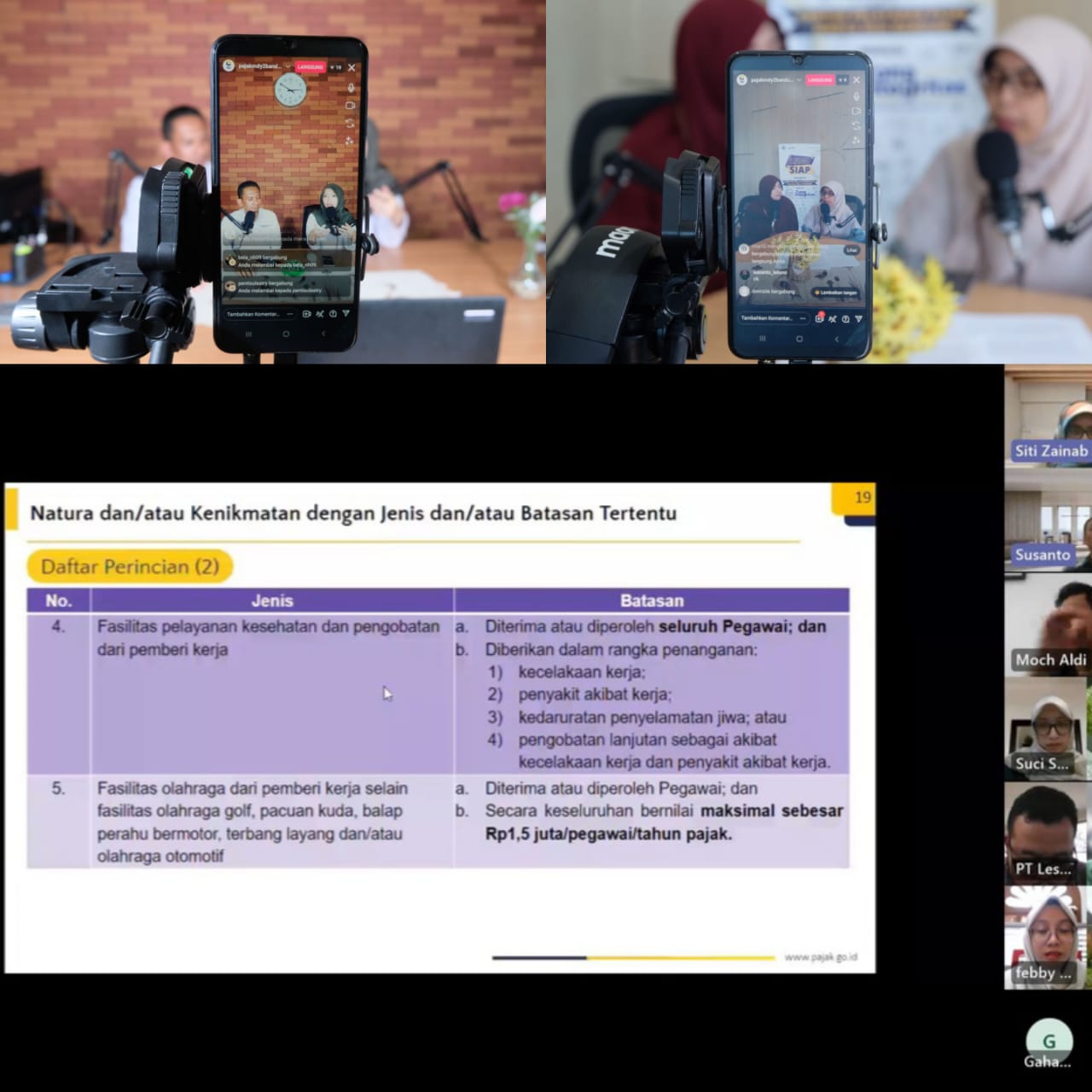Image resolution: width=1092 pixels, height=1092 pixels.
Task: Tap add guest icon on right phone
Action: [x=819, y=318]
